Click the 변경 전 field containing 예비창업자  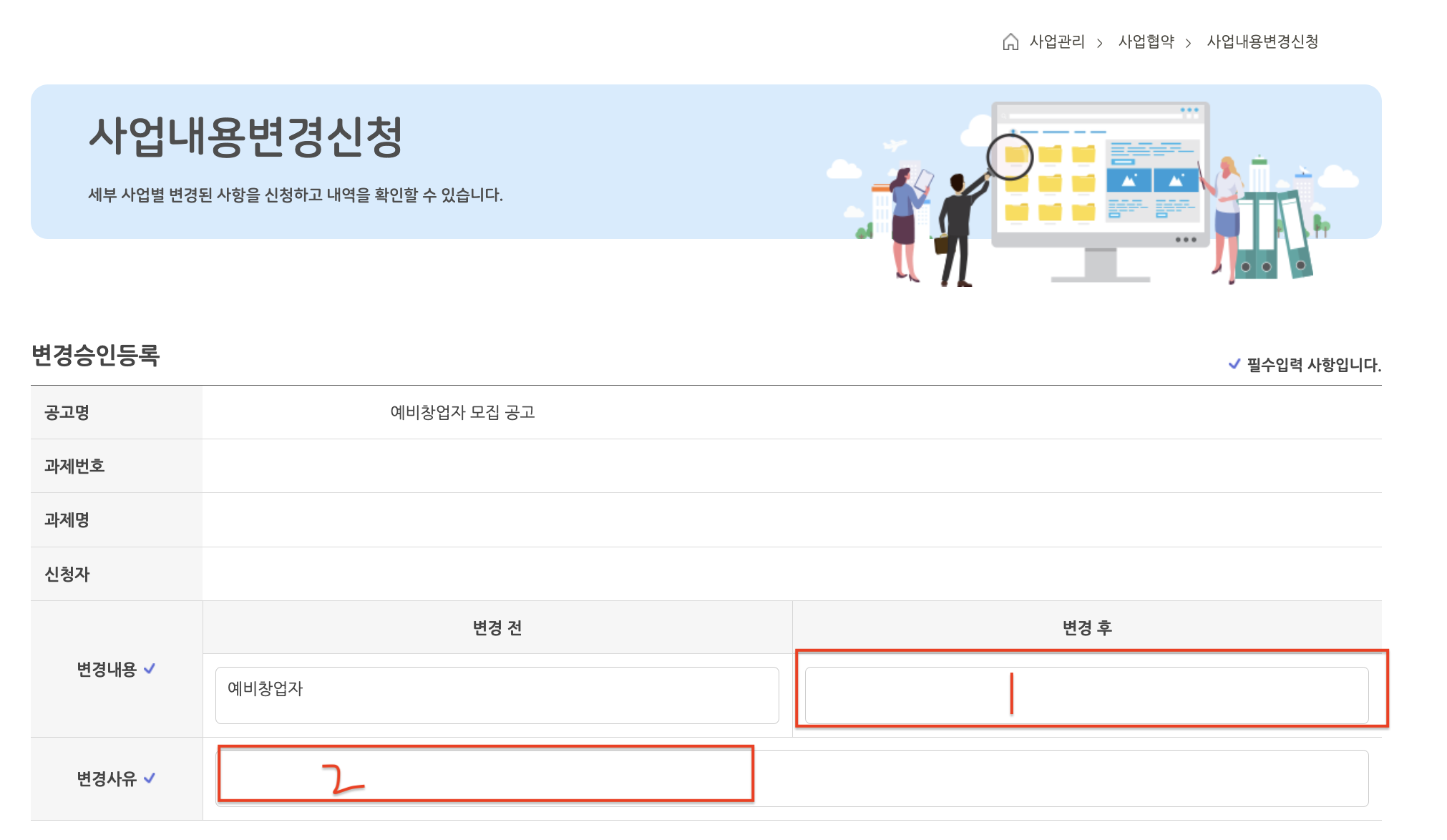pos(497,695)
